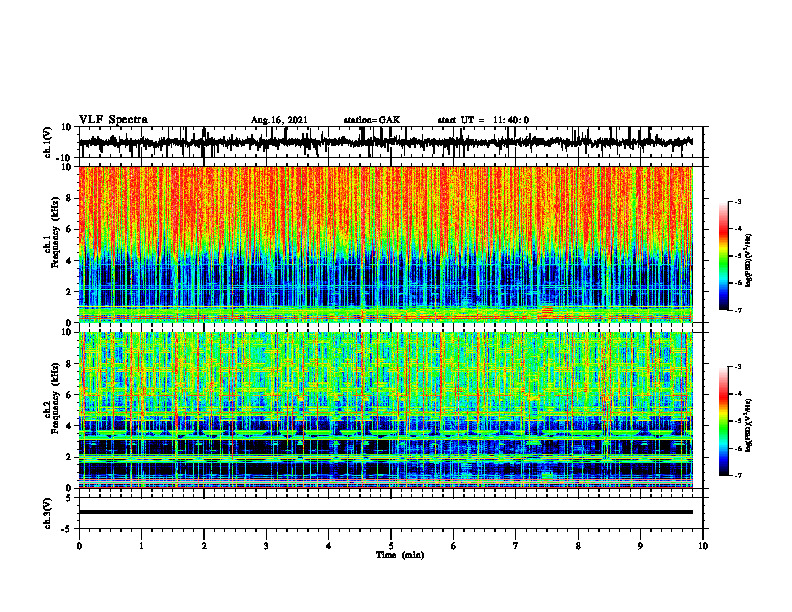This screenshot has height=612, width=792.
Task: Click the "-3" label on lower colorbar
Action: click(738, 367)
